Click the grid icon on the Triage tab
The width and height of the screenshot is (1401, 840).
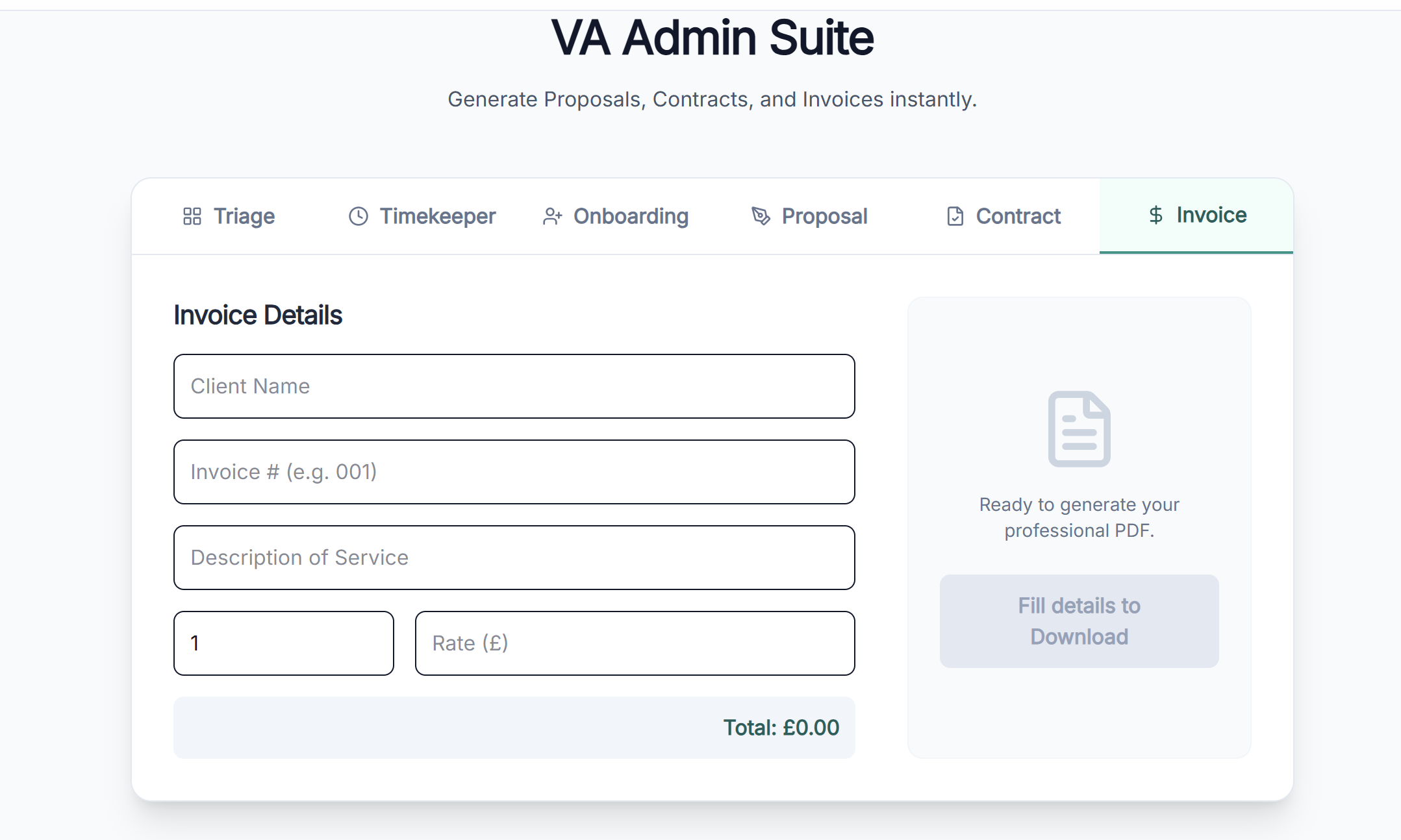click(192, 216)
